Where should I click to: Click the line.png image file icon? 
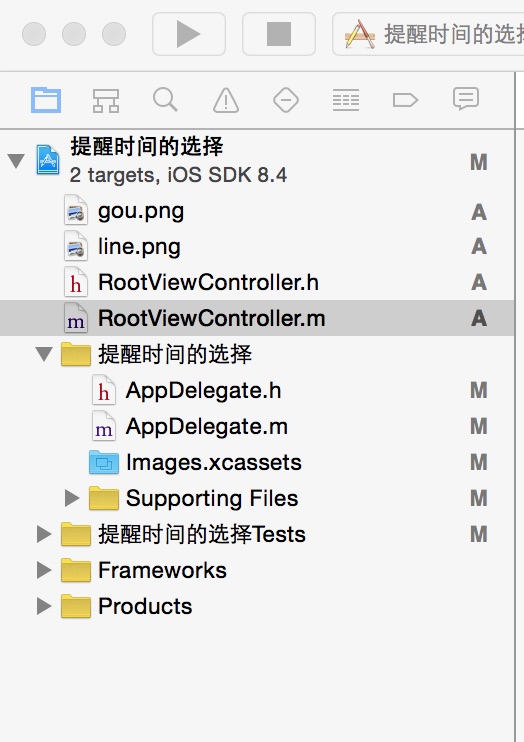coord(76,247)
